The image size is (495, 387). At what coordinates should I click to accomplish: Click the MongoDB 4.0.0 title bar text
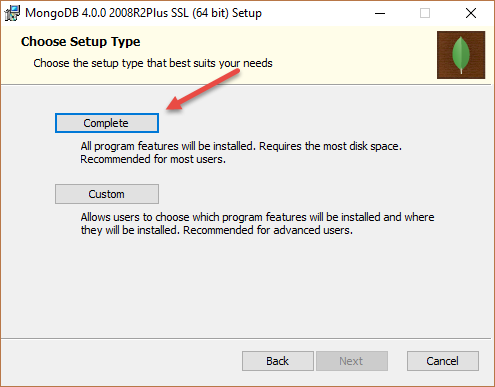point(143,13)
